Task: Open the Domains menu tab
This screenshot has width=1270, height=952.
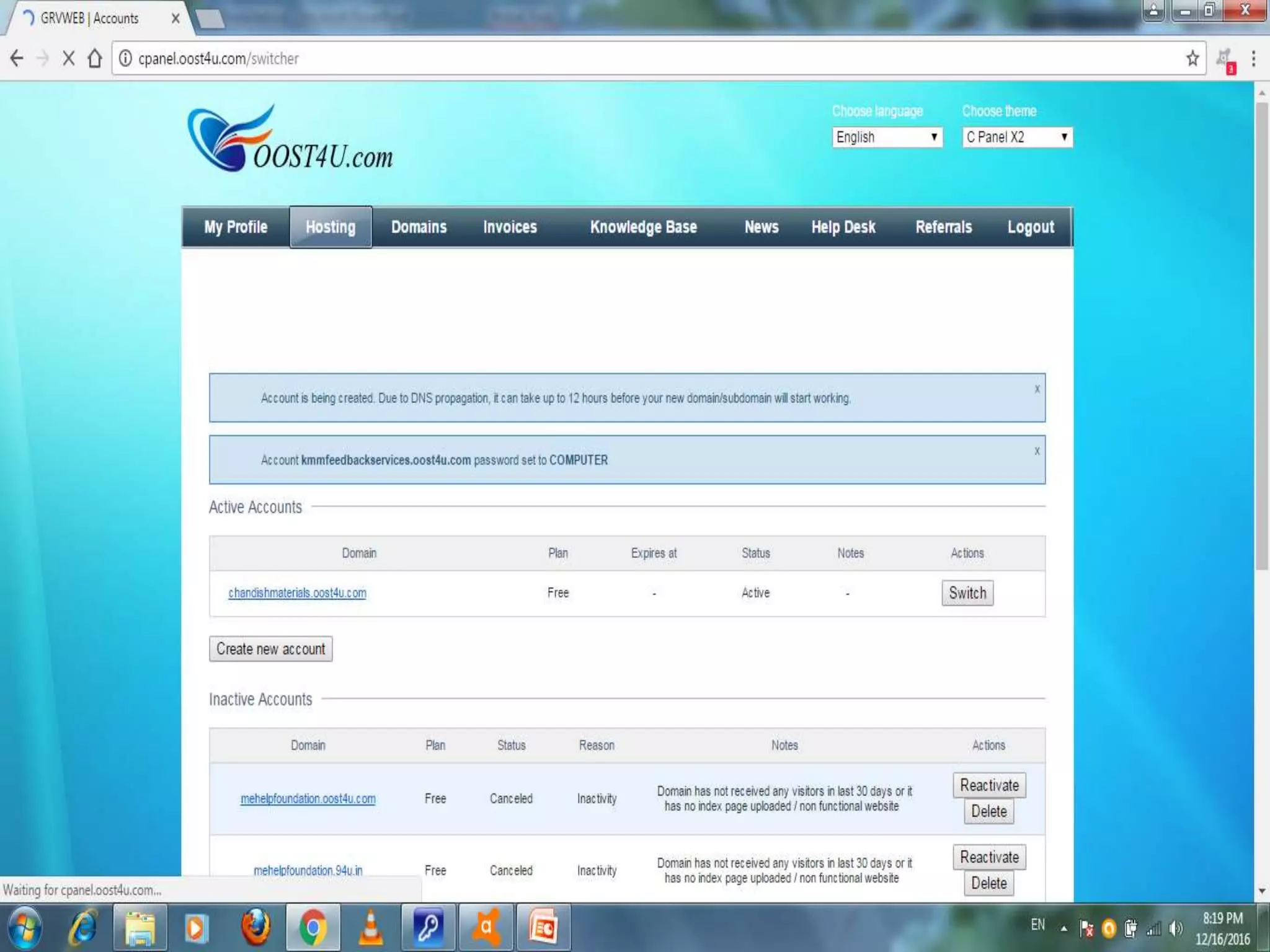Action: (419, 227)
